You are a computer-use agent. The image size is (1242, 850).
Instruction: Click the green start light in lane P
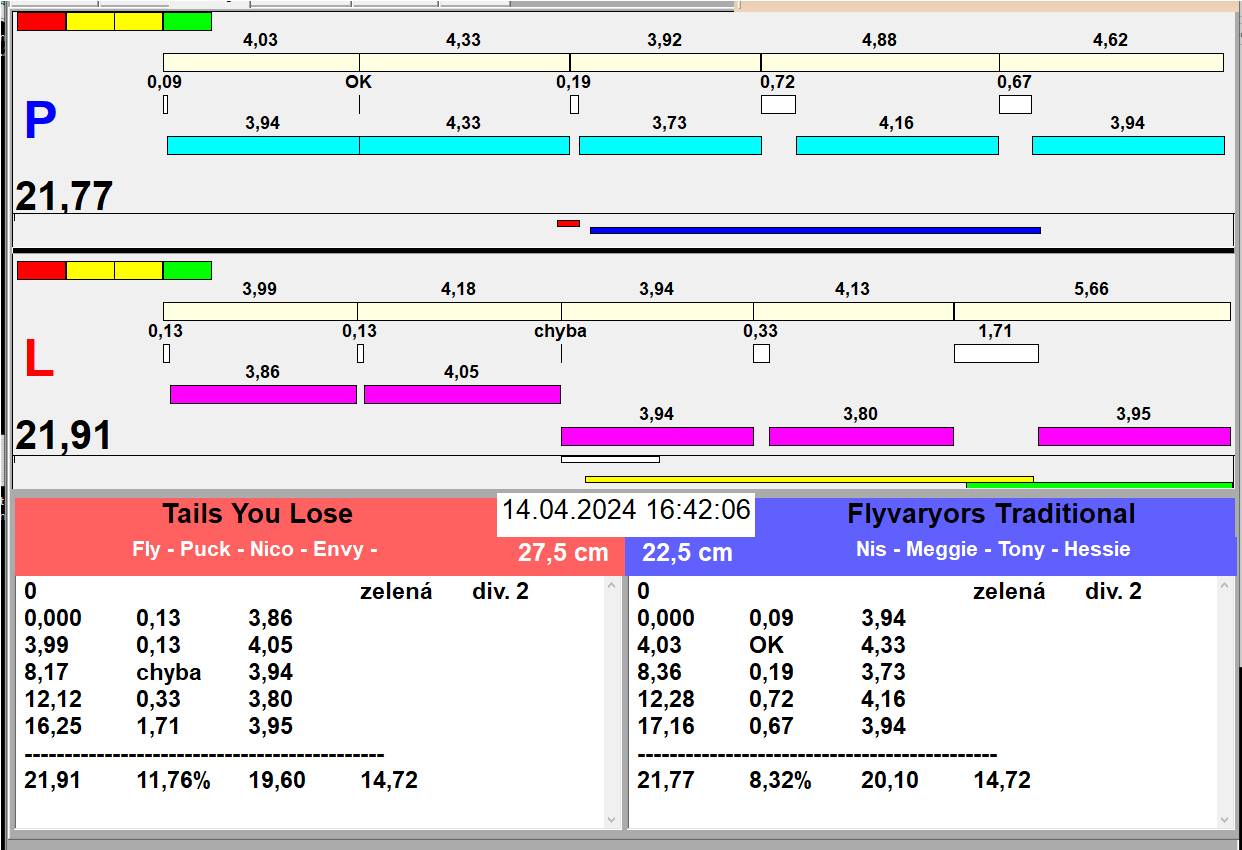187,21
